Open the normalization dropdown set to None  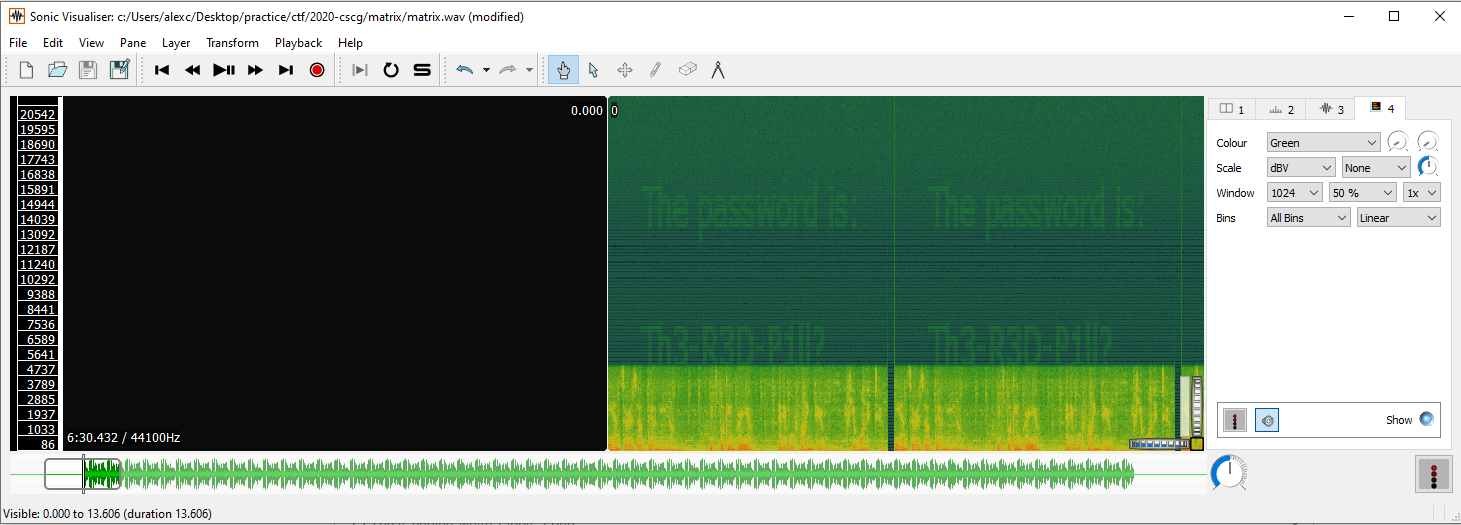click(1376, 168)
